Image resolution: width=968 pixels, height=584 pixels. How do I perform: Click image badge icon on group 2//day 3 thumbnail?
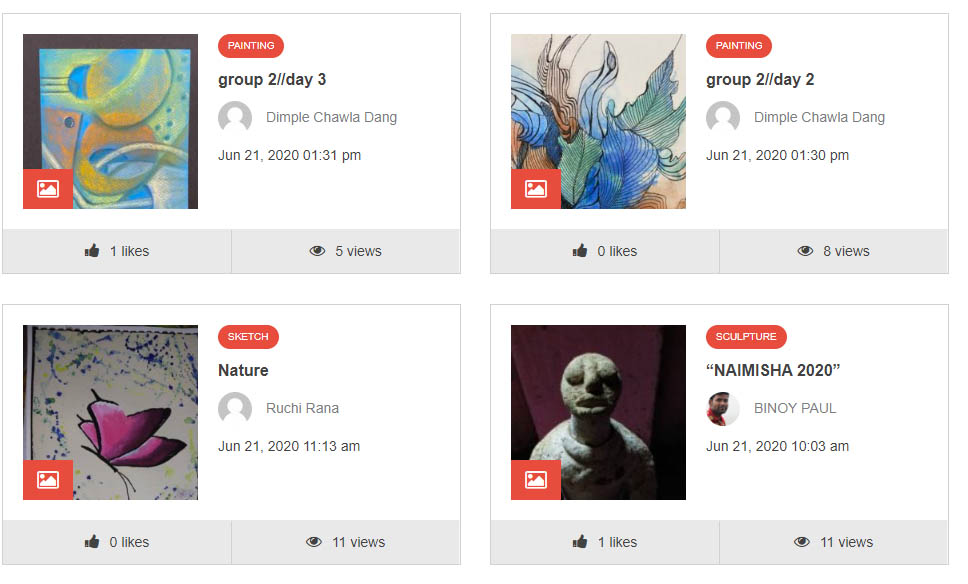48,189
